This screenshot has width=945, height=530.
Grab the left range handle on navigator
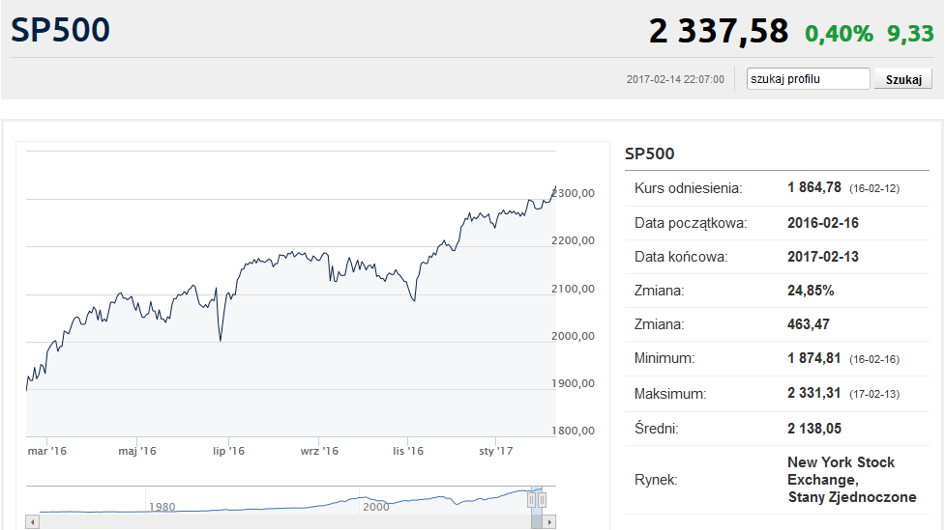[532, 500]
